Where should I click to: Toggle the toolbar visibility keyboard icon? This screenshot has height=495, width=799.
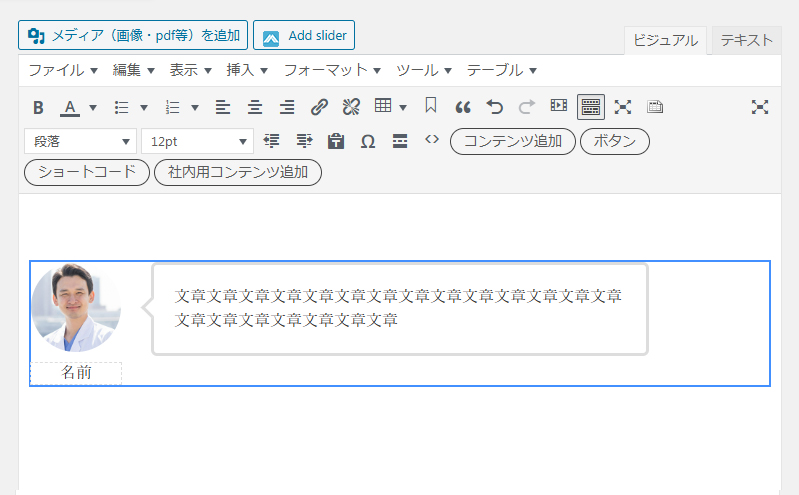pos(590,107)
